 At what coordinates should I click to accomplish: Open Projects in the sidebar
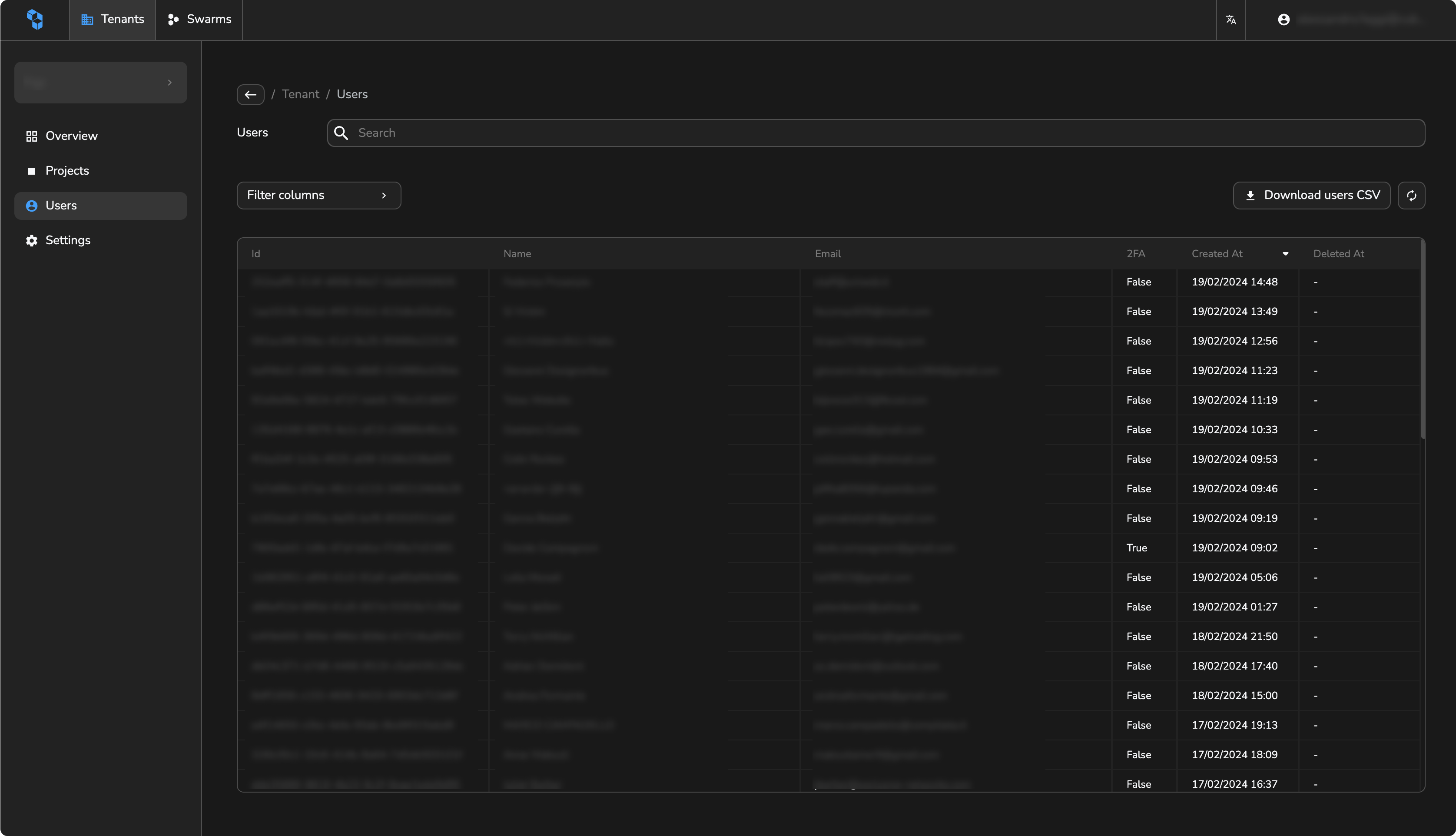[100, 170]
